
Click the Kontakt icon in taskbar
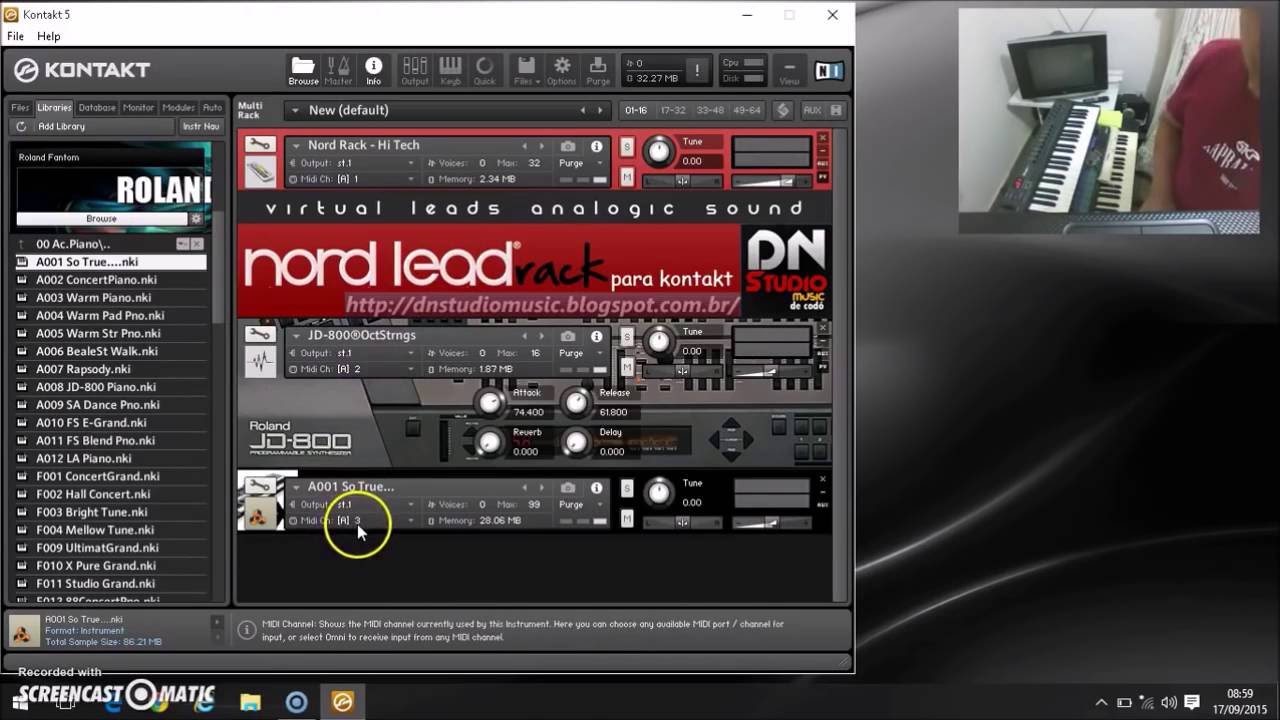[343, 702]
